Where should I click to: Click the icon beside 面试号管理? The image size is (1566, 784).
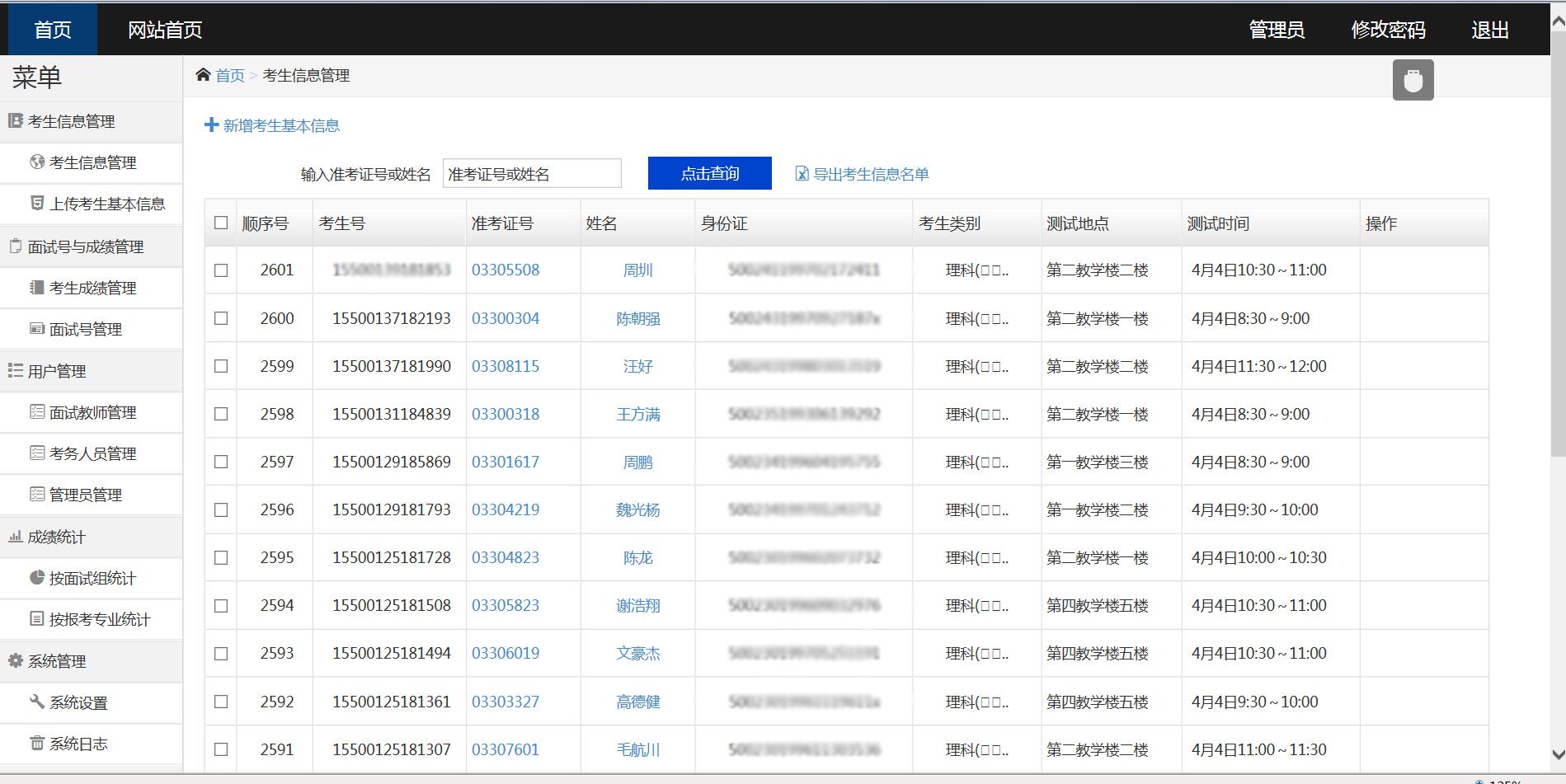37,328
